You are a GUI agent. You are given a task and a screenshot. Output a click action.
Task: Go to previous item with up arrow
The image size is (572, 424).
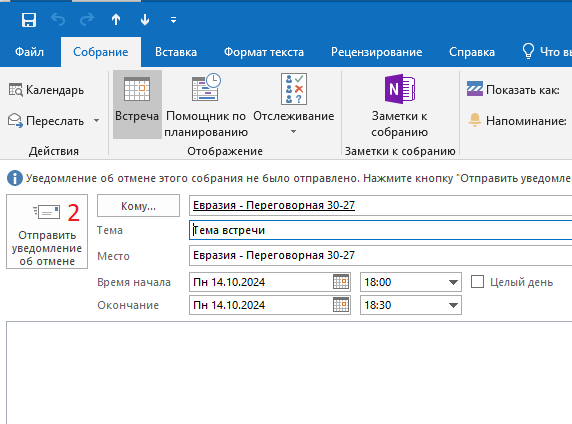pos(116,20)
